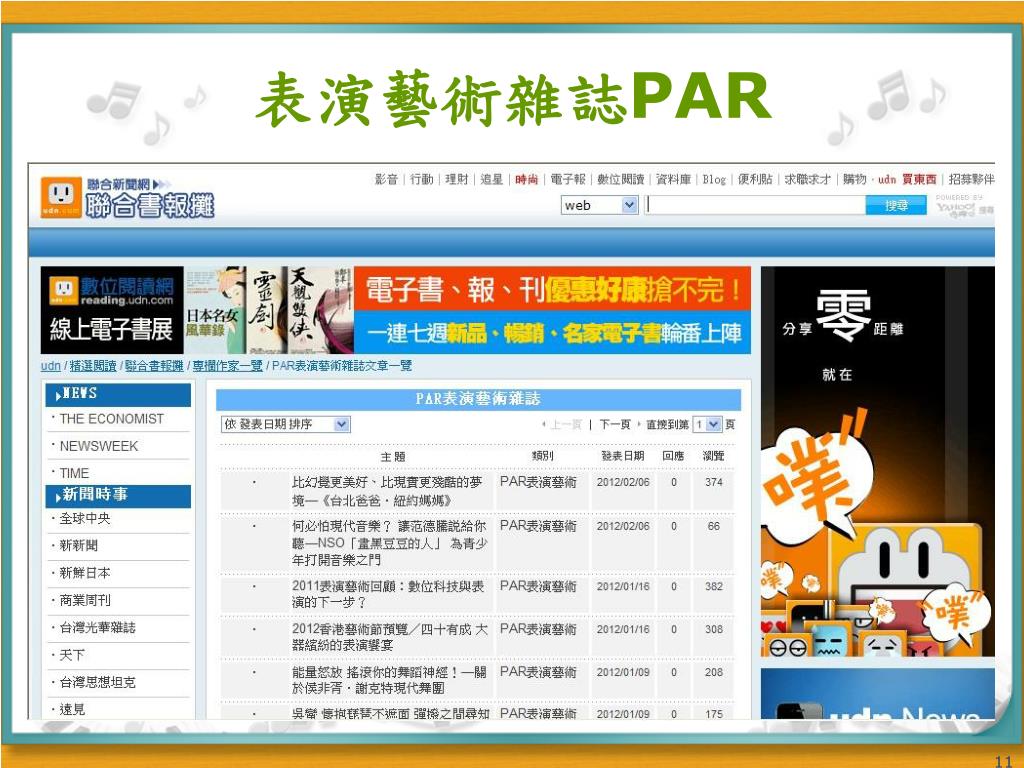
Task: Go to 聯合書報攤 breadcrumb link
Action: [154, 366]
